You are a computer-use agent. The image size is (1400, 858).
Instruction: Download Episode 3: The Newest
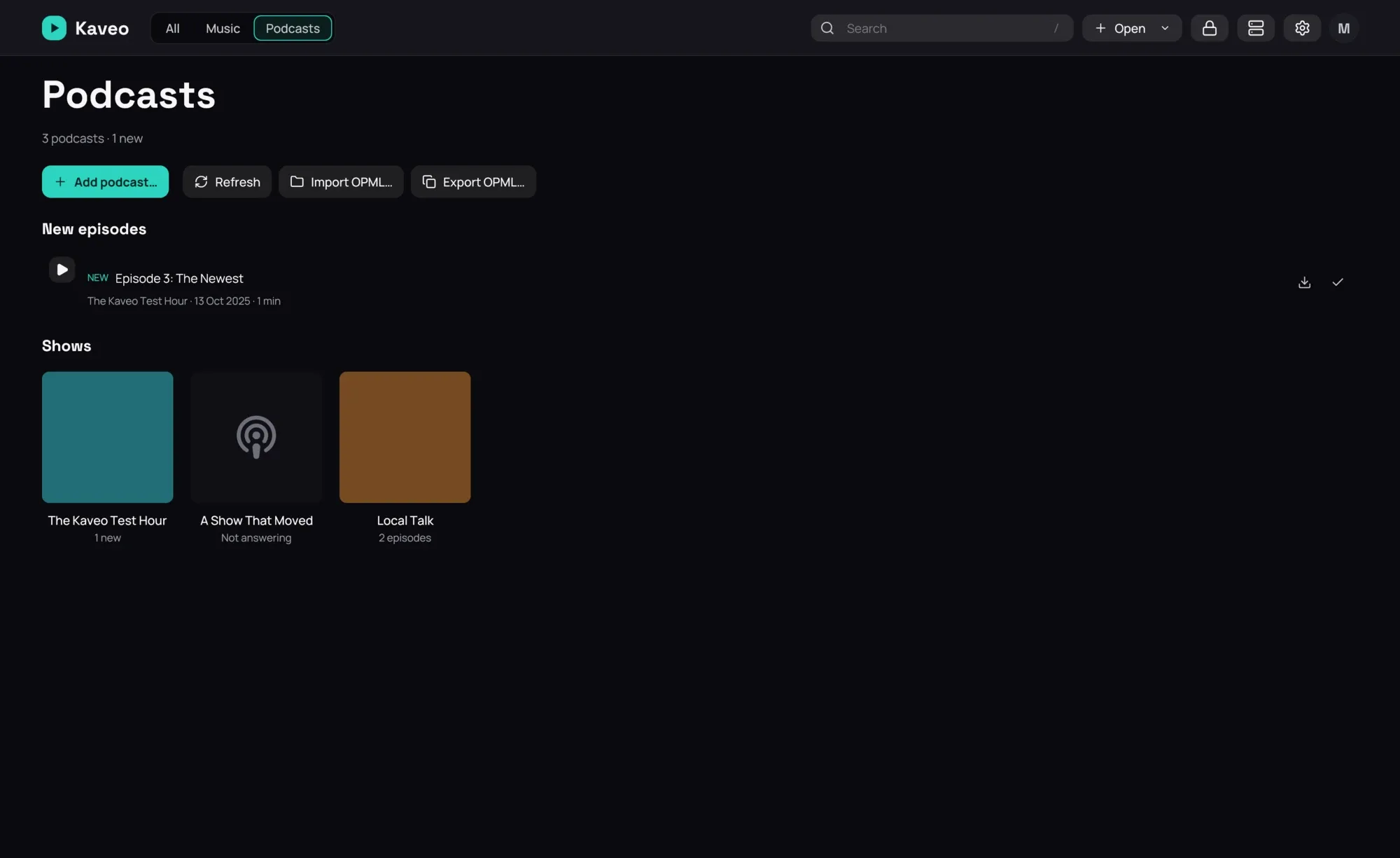coord(1304,282)
